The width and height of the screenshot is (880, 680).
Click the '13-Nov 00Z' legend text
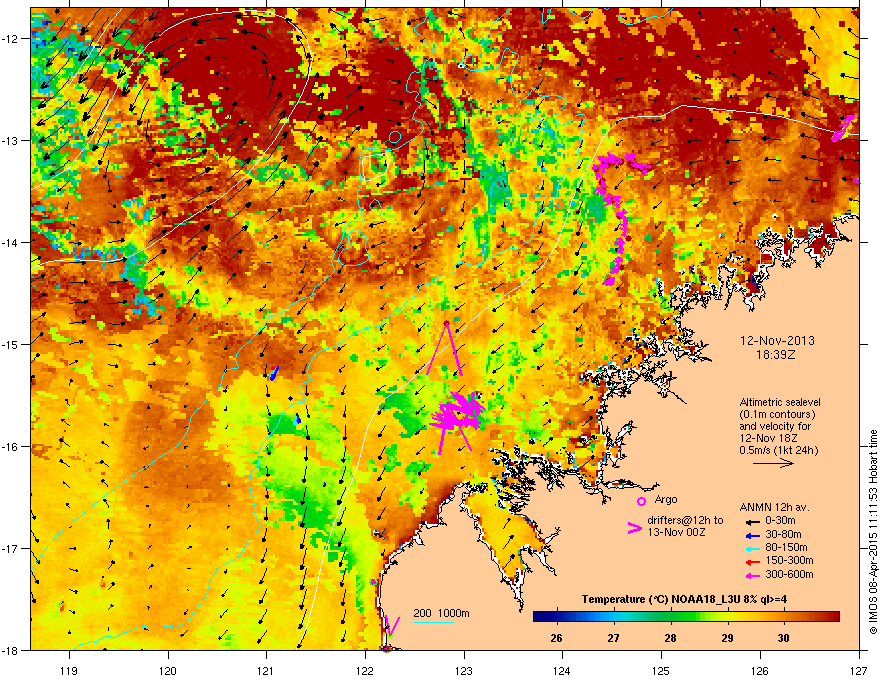[x=676, y=532]
